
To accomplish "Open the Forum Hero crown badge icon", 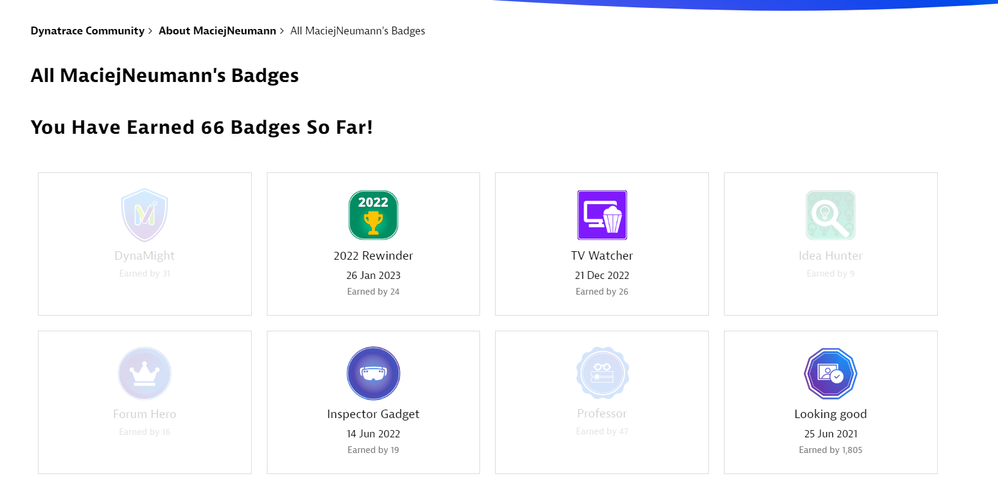I will coord(144,373).
